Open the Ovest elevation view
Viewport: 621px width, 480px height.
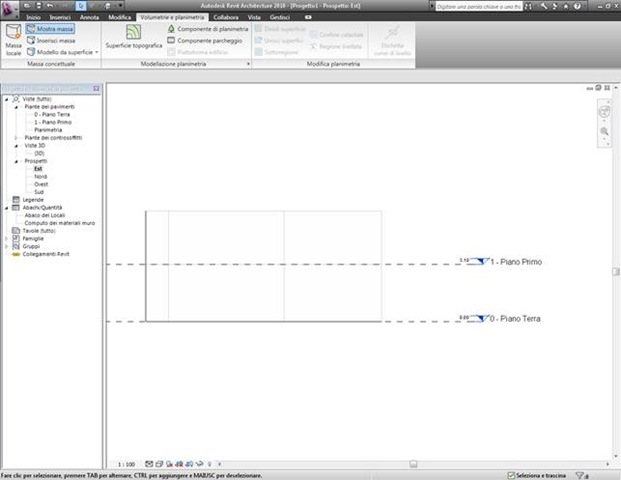tap(41, 184)
